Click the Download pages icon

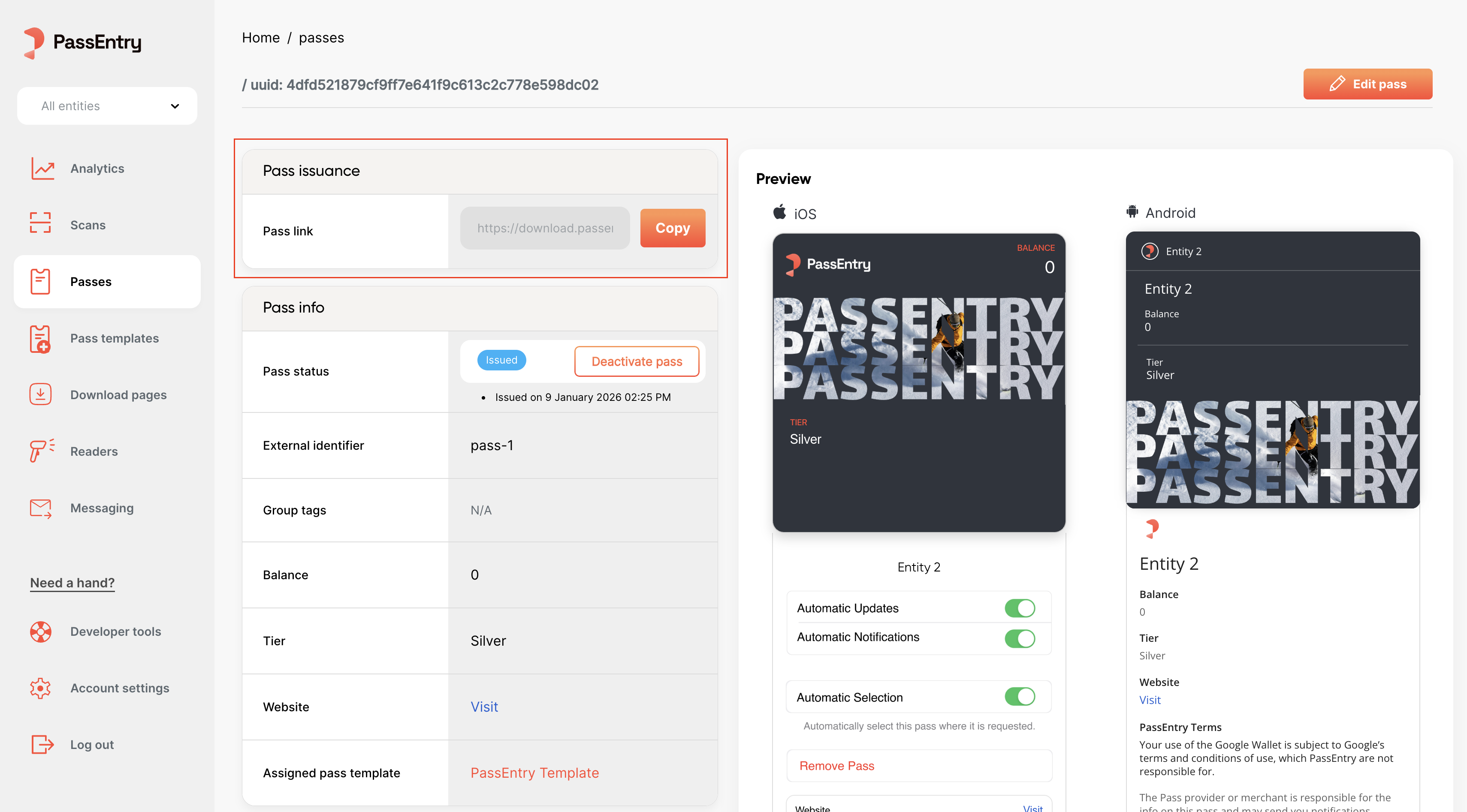tap(40, 394)
